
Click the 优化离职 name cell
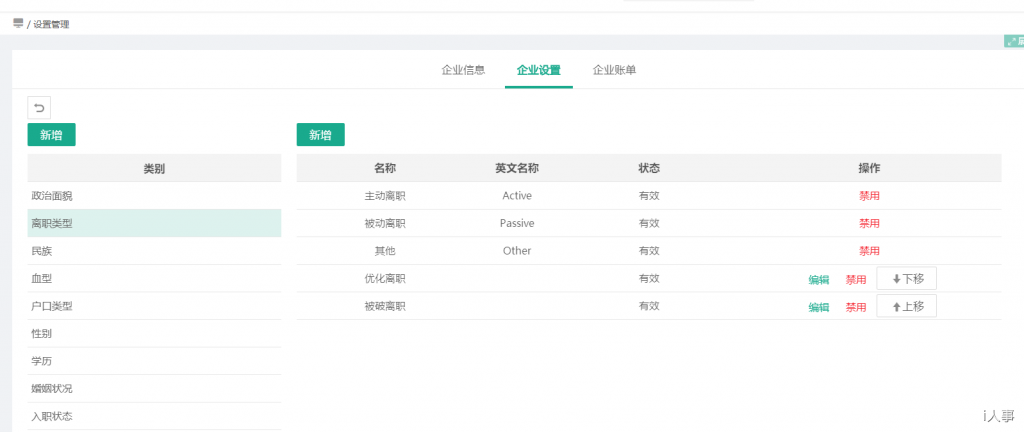coord(385,279)
